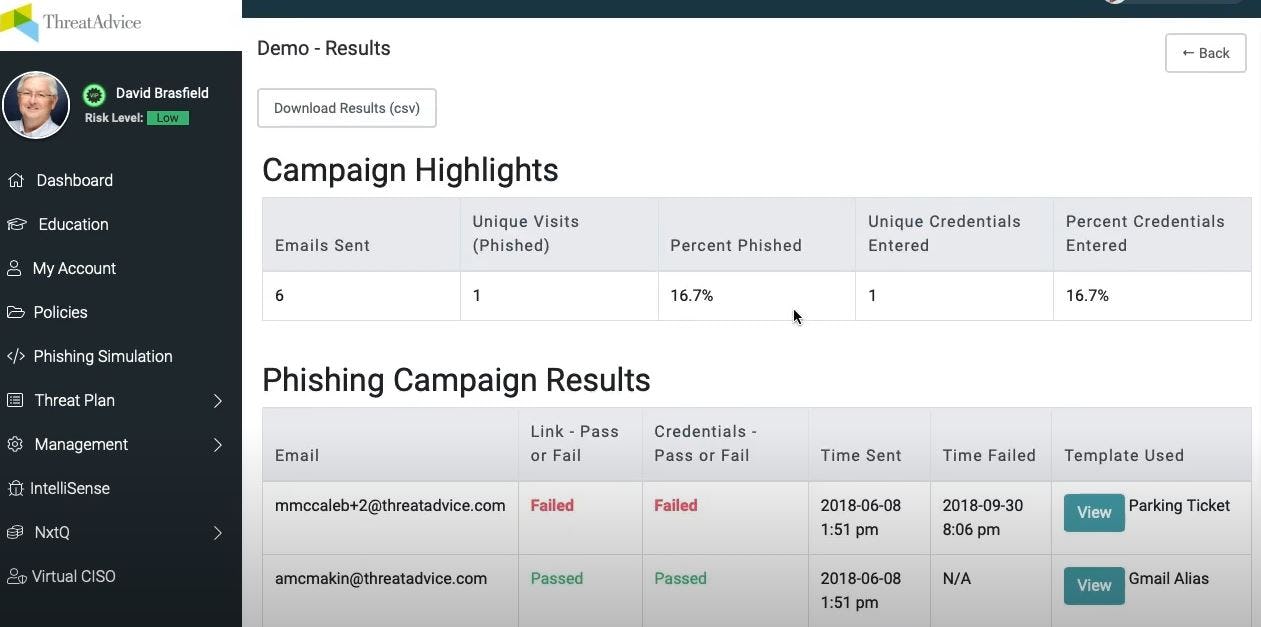The height and width of the screenshot is (627, 1261).
Task: Click the ThreatAdvice logo
Action: click(70, 21)
